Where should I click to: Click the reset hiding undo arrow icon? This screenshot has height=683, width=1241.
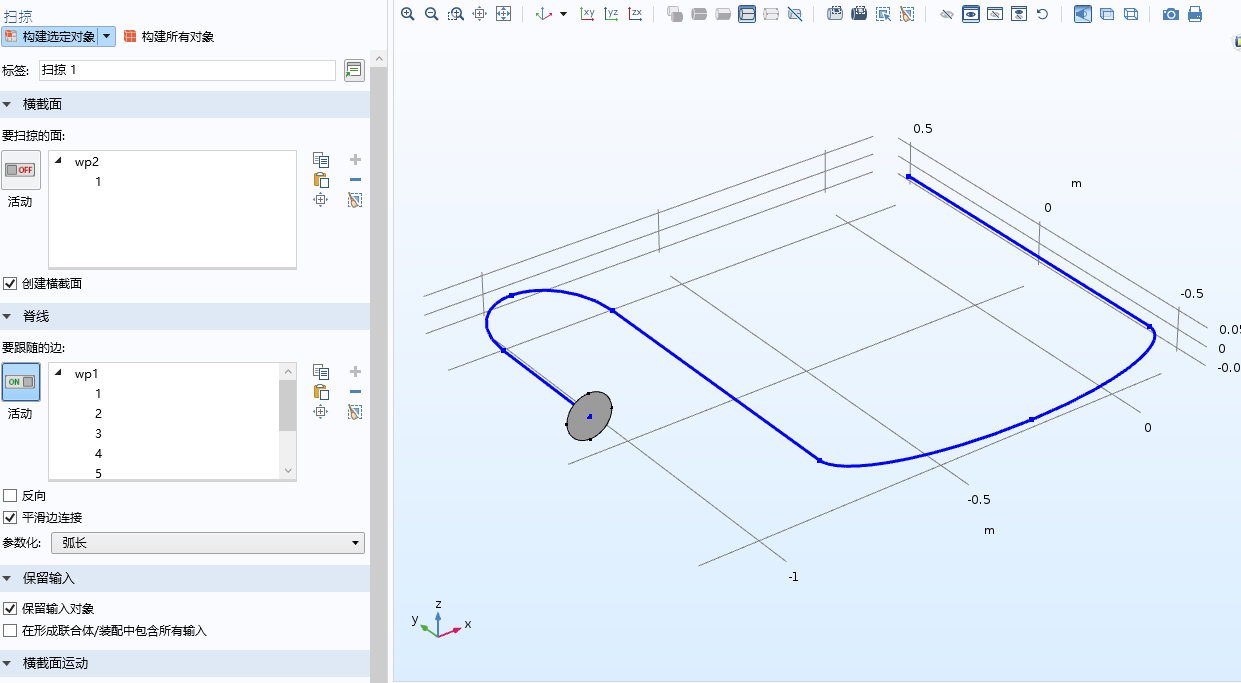(x=1042, y=14)
